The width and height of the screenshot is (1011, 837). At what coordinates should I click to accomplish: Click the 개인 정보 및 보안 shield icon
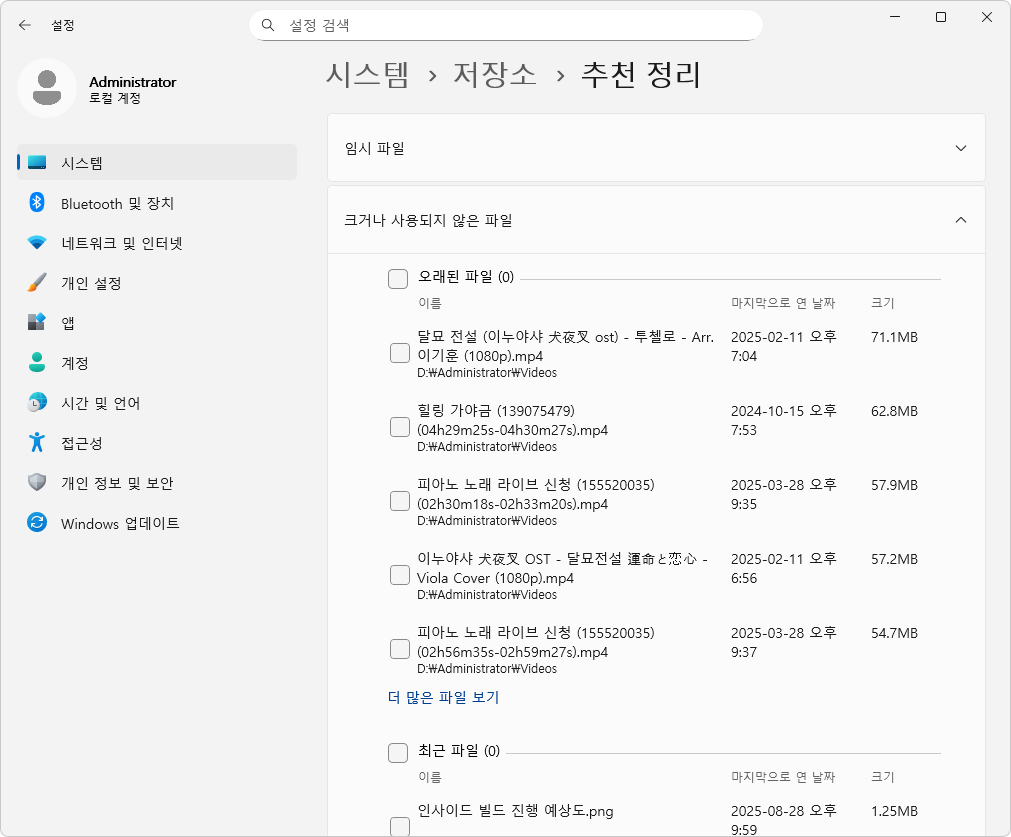click(37, 482)
